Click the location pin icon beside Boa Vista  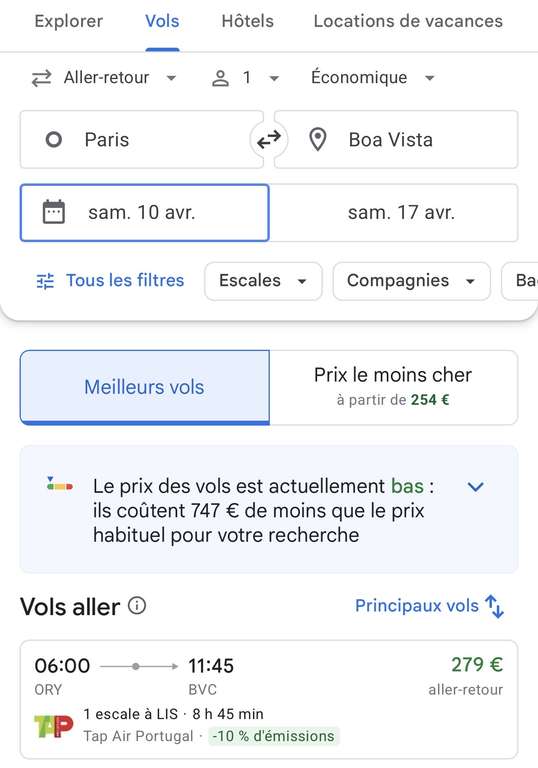tap(318, 140)
